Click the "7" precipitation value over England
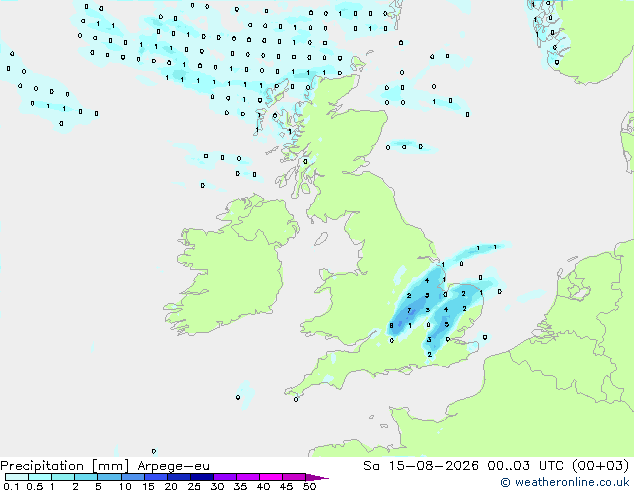The height and width of the screenshot is (490, 634). coord(409,310)
